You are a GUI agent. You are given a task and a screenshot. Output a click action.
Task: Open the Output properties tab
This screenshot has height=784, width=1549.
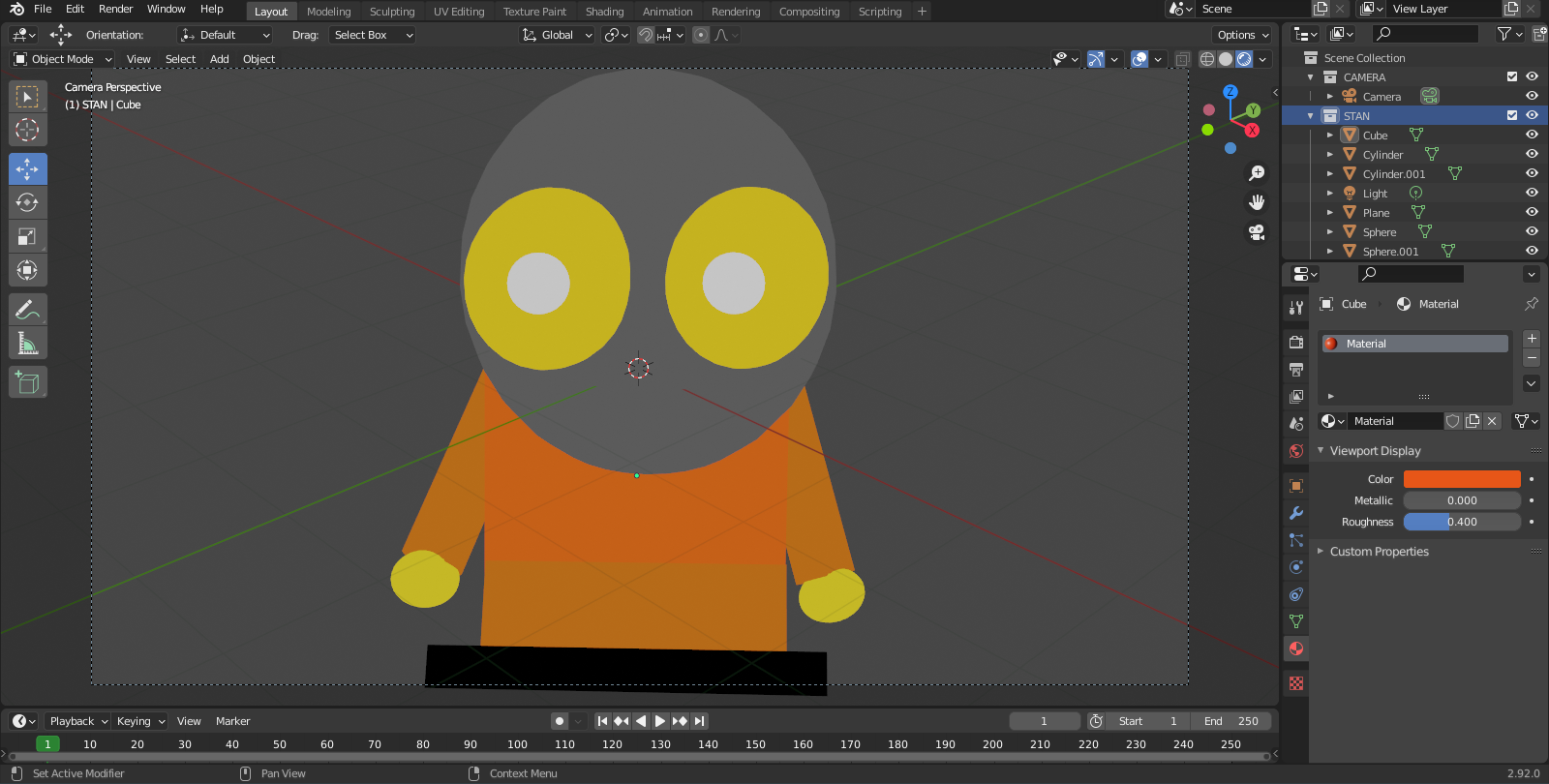click(1296, 370)
